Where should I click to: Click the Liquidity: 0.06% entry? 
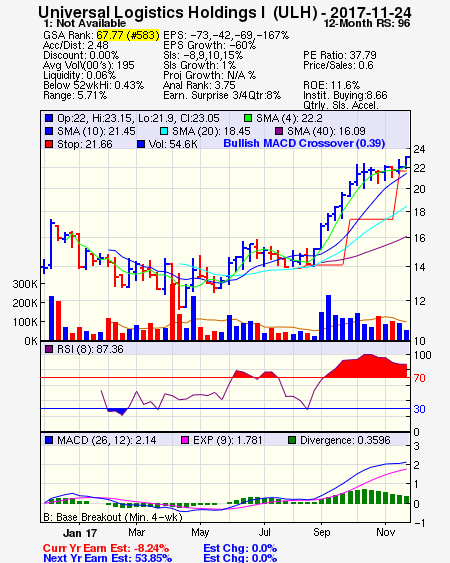pyautogui.click(x=79, y=75)
